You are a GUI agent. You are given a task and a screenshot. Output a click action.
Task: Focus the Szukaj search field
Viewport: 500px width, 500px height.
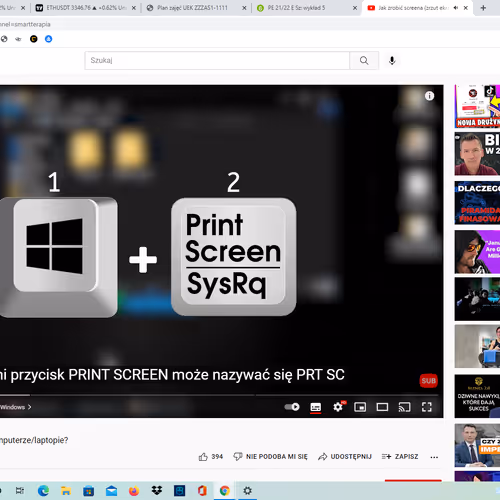pos(217,60)
